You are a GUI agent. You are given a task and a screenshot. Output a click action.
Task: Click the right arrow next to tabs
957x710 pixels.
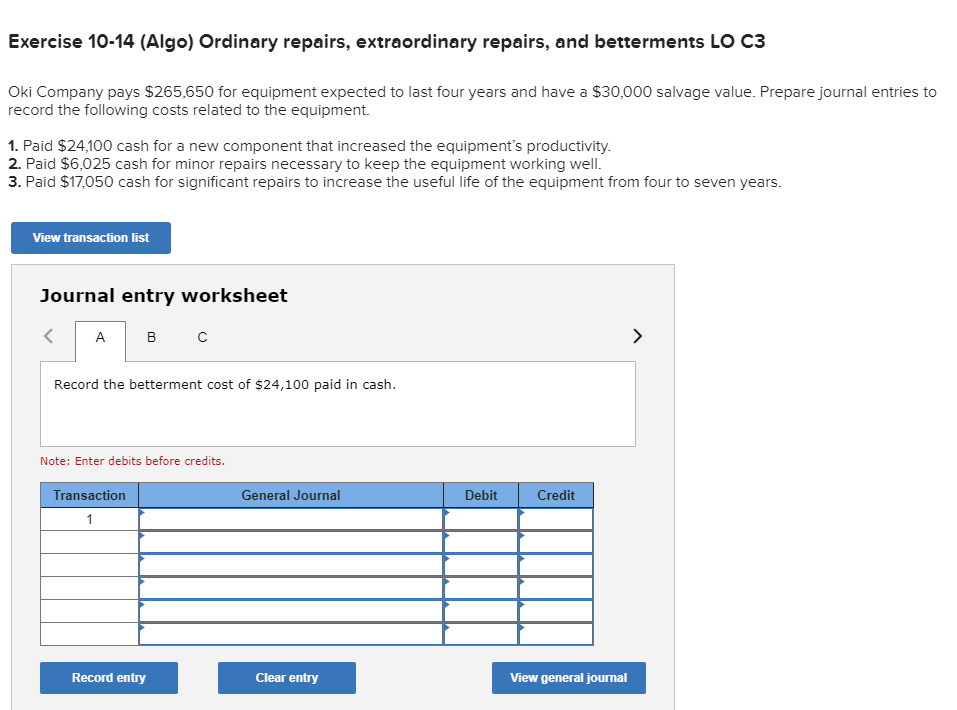[x=638, y=336]
